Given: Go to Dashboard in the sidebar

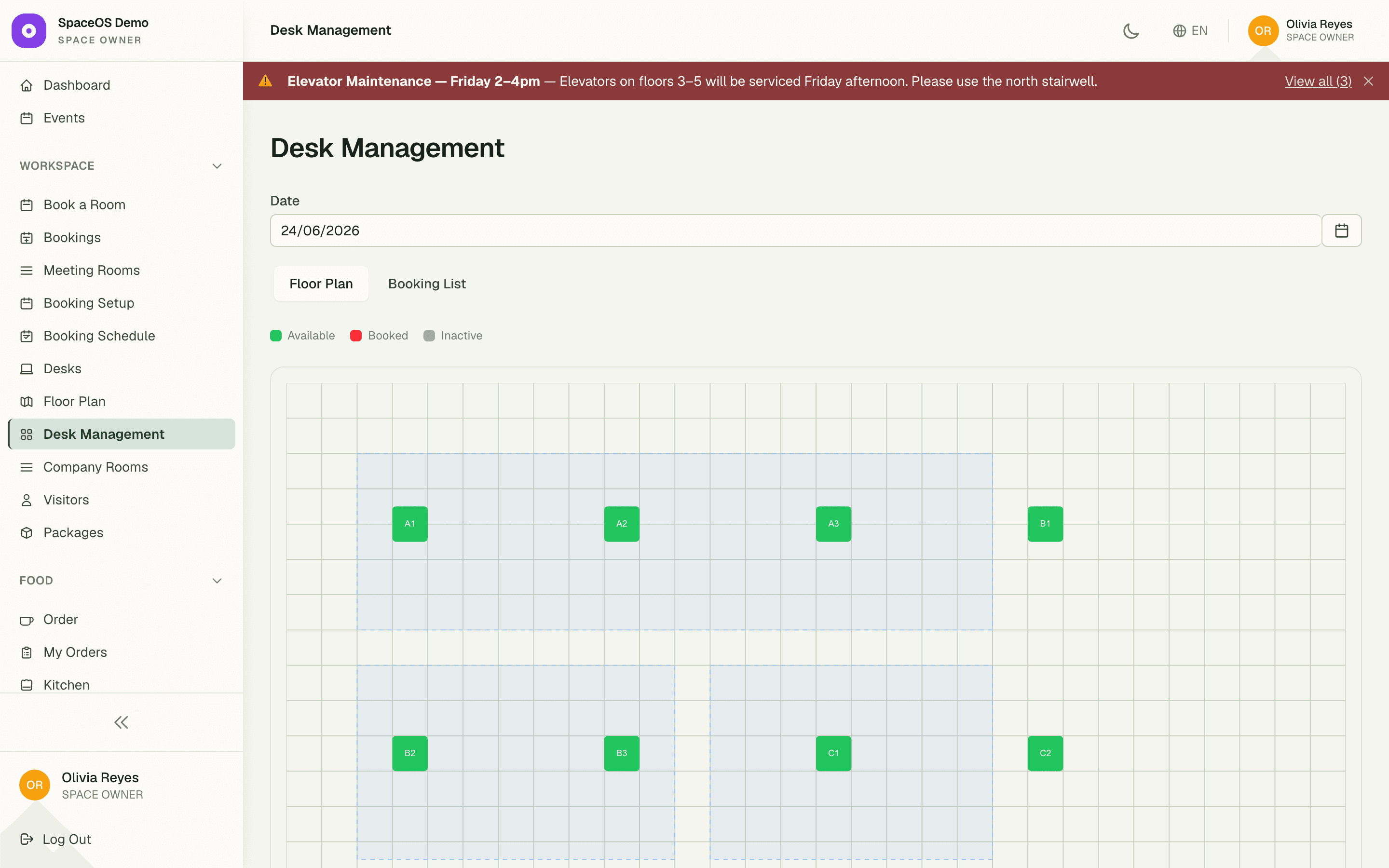Looking at the screenshot, I should (121, 85).
